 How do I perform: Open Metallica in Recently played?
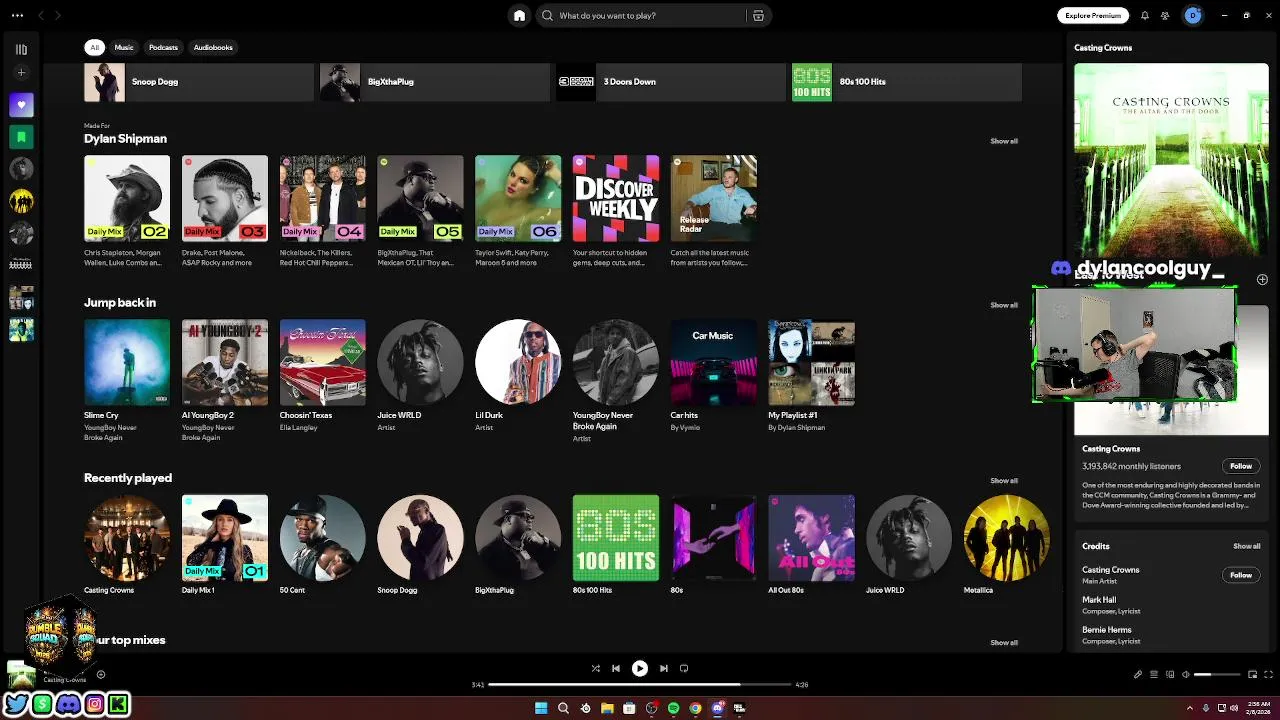(x=1006, y=538)
